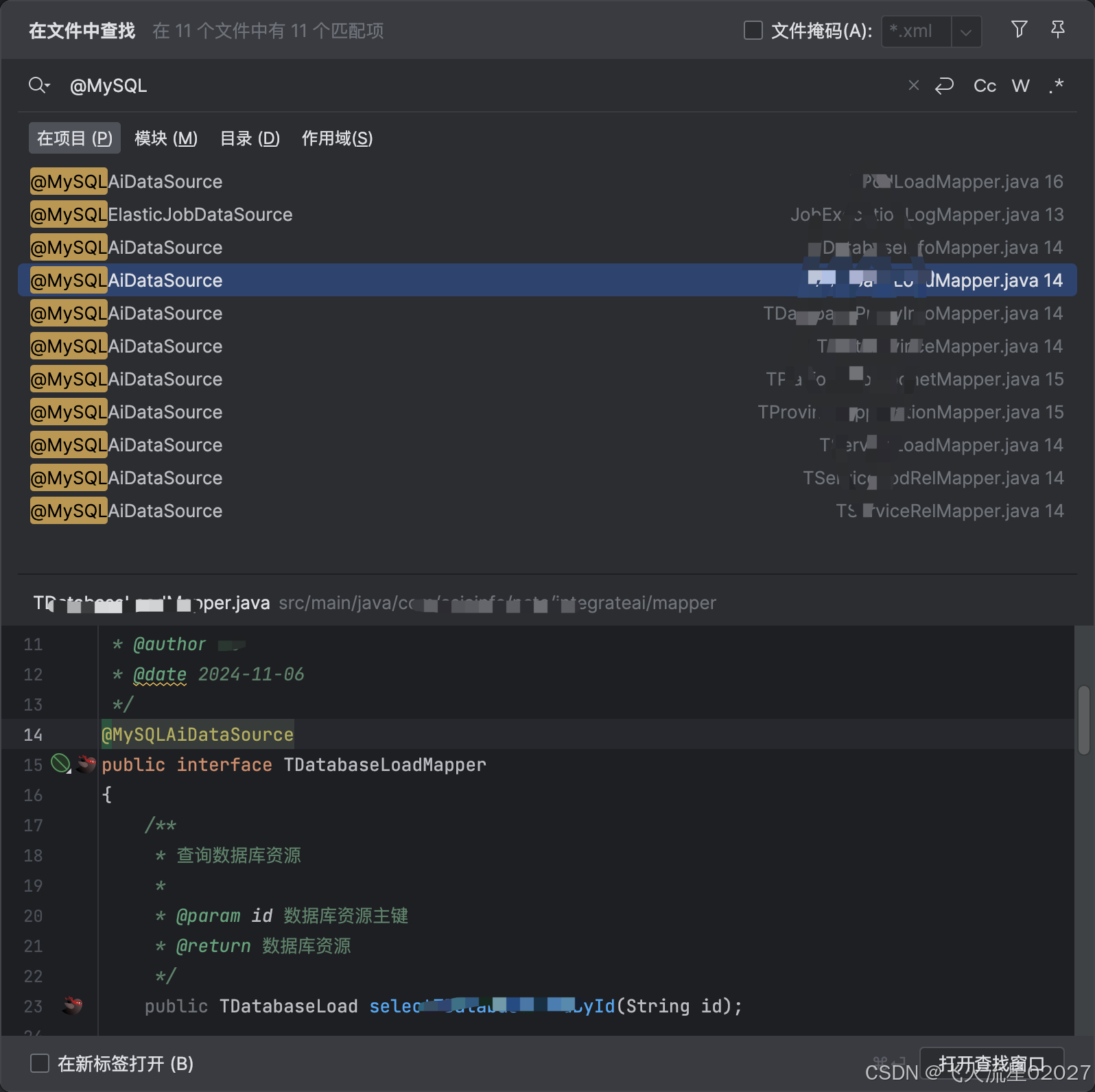Screen dimensions: 1095x1092
Task: Click the search history magnifier icon
Action: (x=39, y=85)
